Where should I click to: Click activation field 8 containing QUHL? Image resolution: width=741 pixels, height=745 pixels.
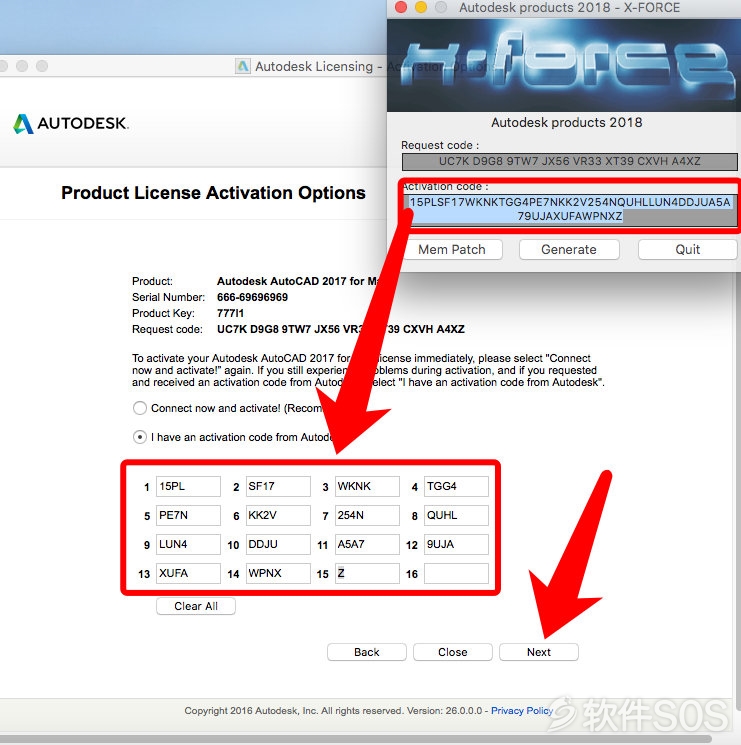456,516
